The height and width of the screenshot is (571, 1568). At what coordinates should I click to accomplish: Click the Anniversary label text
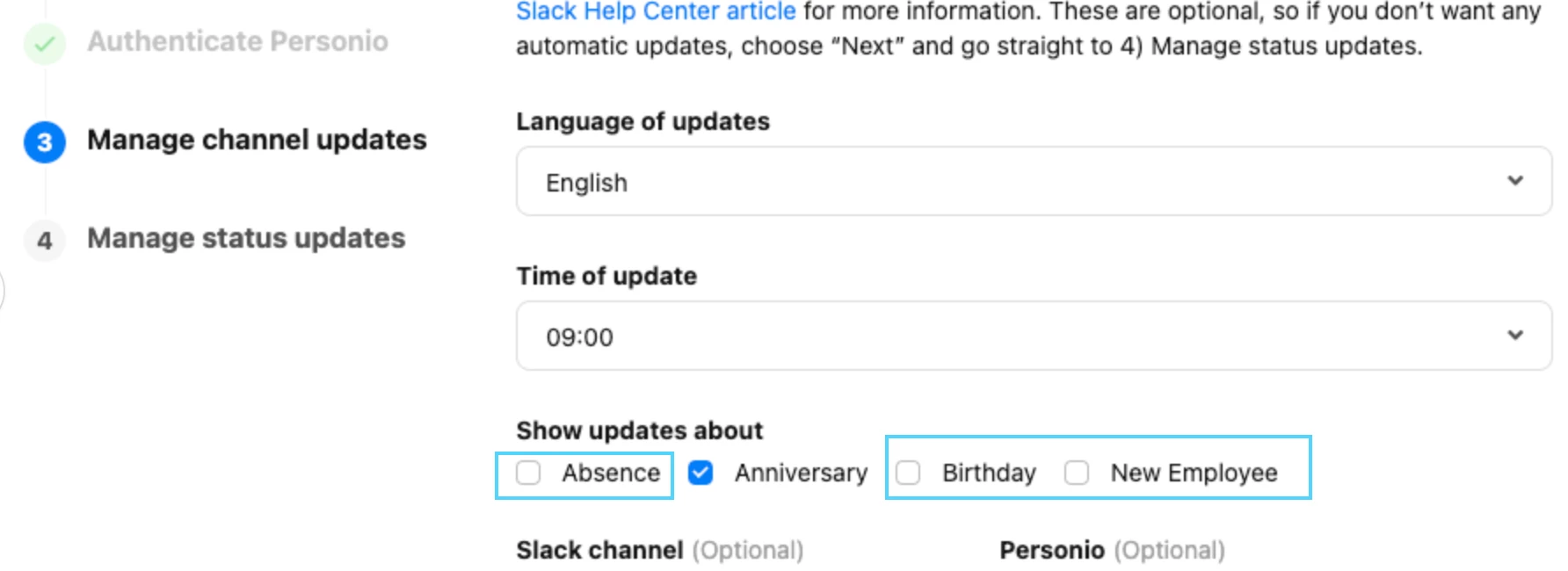point(801,473)
